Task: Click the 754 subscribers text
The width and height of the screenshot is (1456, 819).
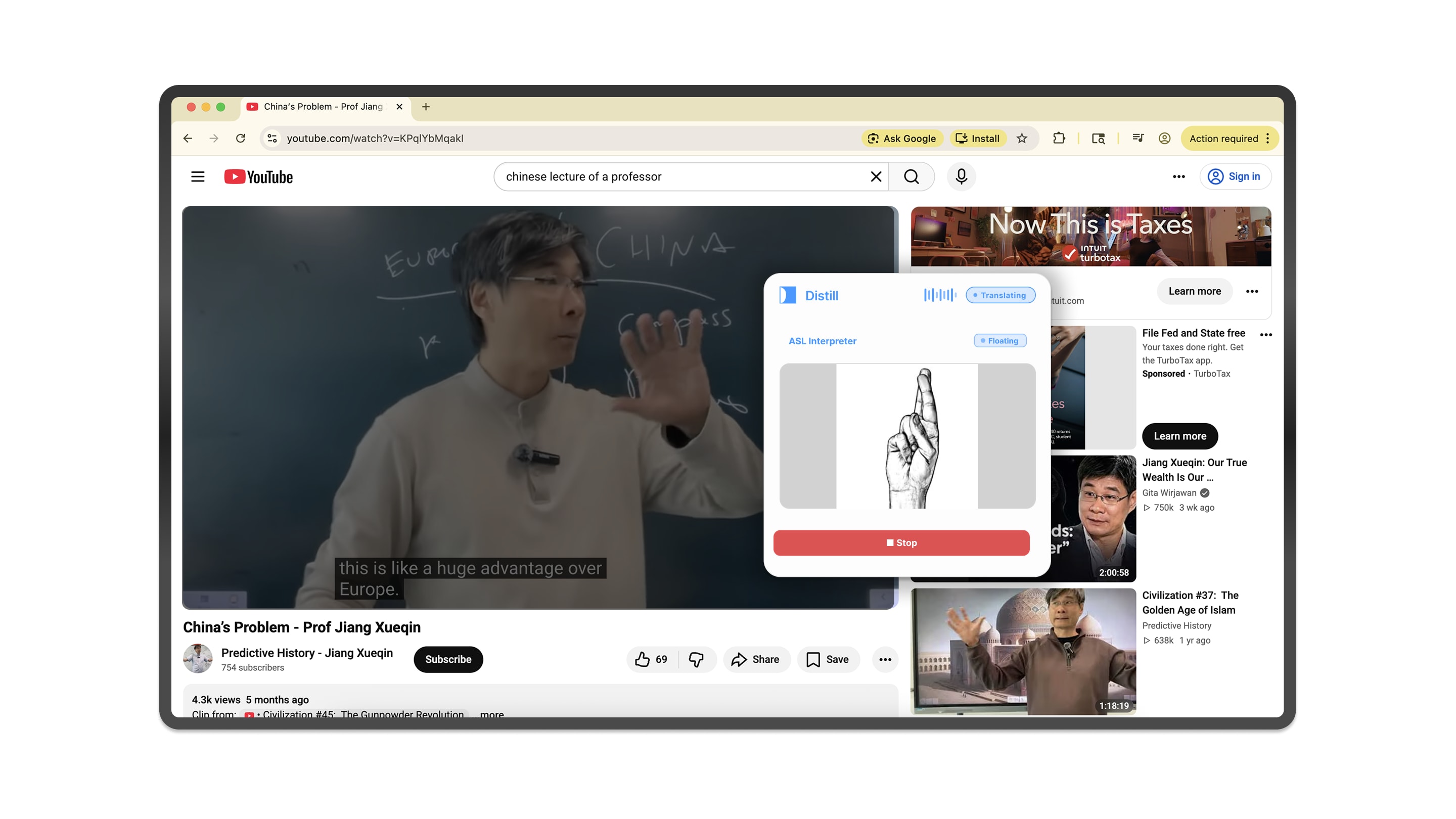Action: pyautogui.click(x=252, y=667)
